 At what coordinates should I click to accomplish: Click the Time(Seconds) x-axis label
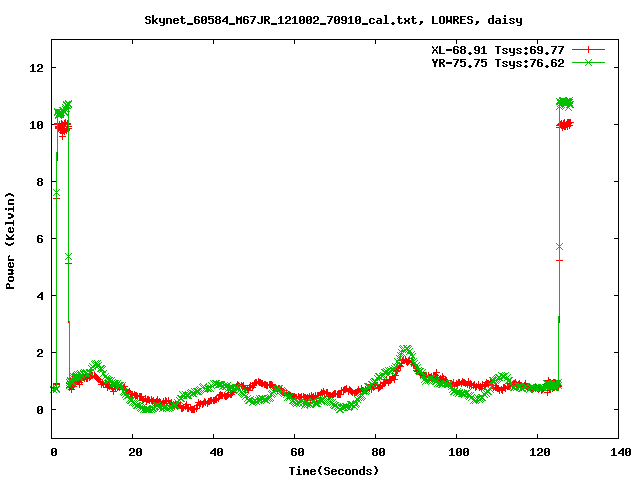tap(334, 471)
